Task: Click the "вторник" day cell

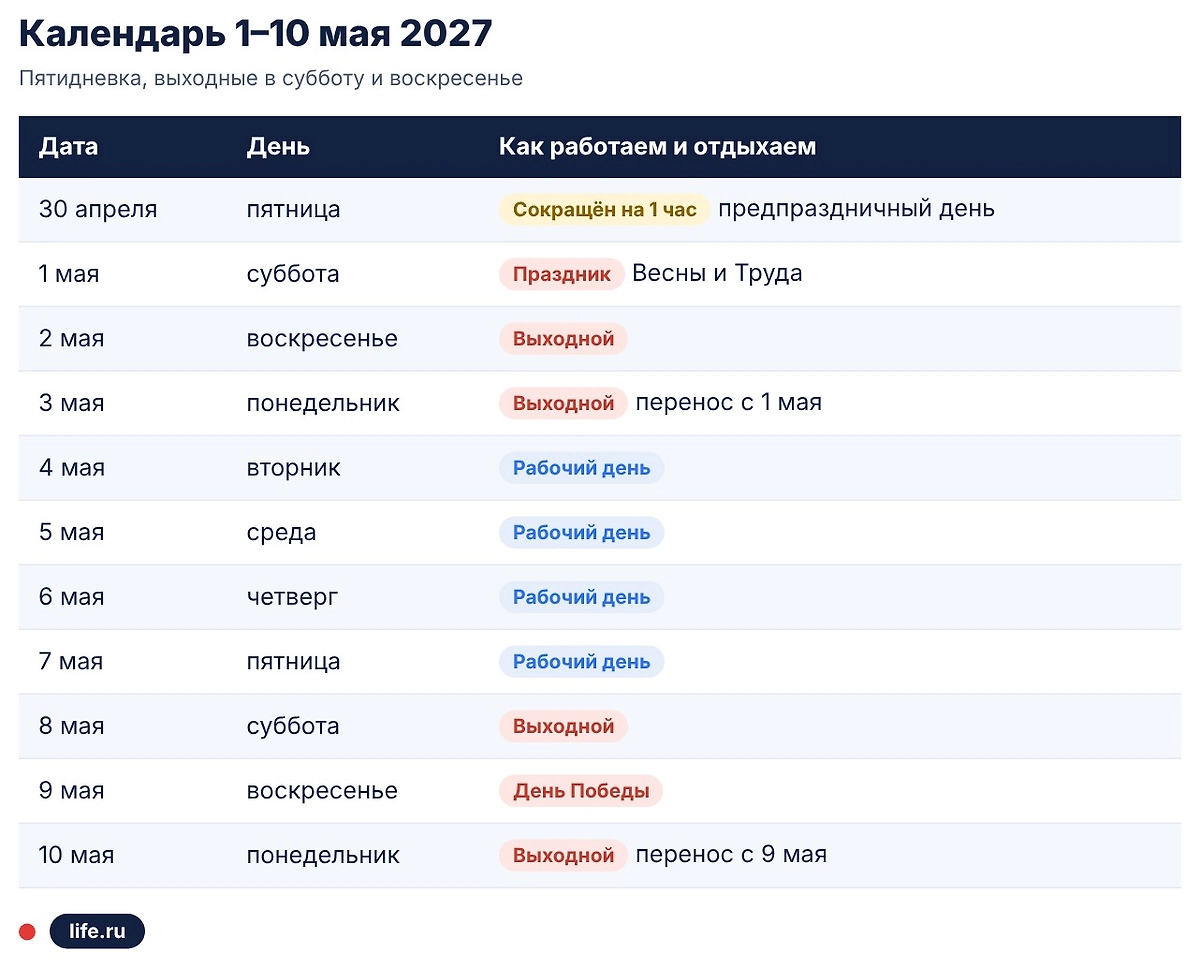Action: click(x=294, y=468)
